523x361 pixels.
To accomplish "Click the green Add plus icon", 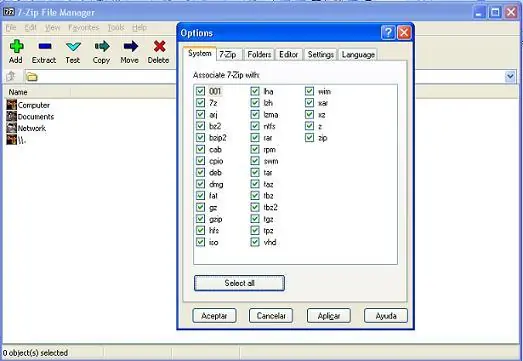I will (x=16, y=46).
